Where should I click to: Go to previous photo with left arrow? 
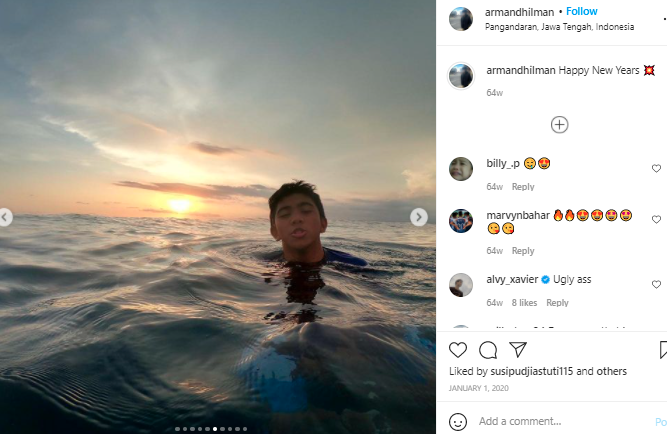6,217
